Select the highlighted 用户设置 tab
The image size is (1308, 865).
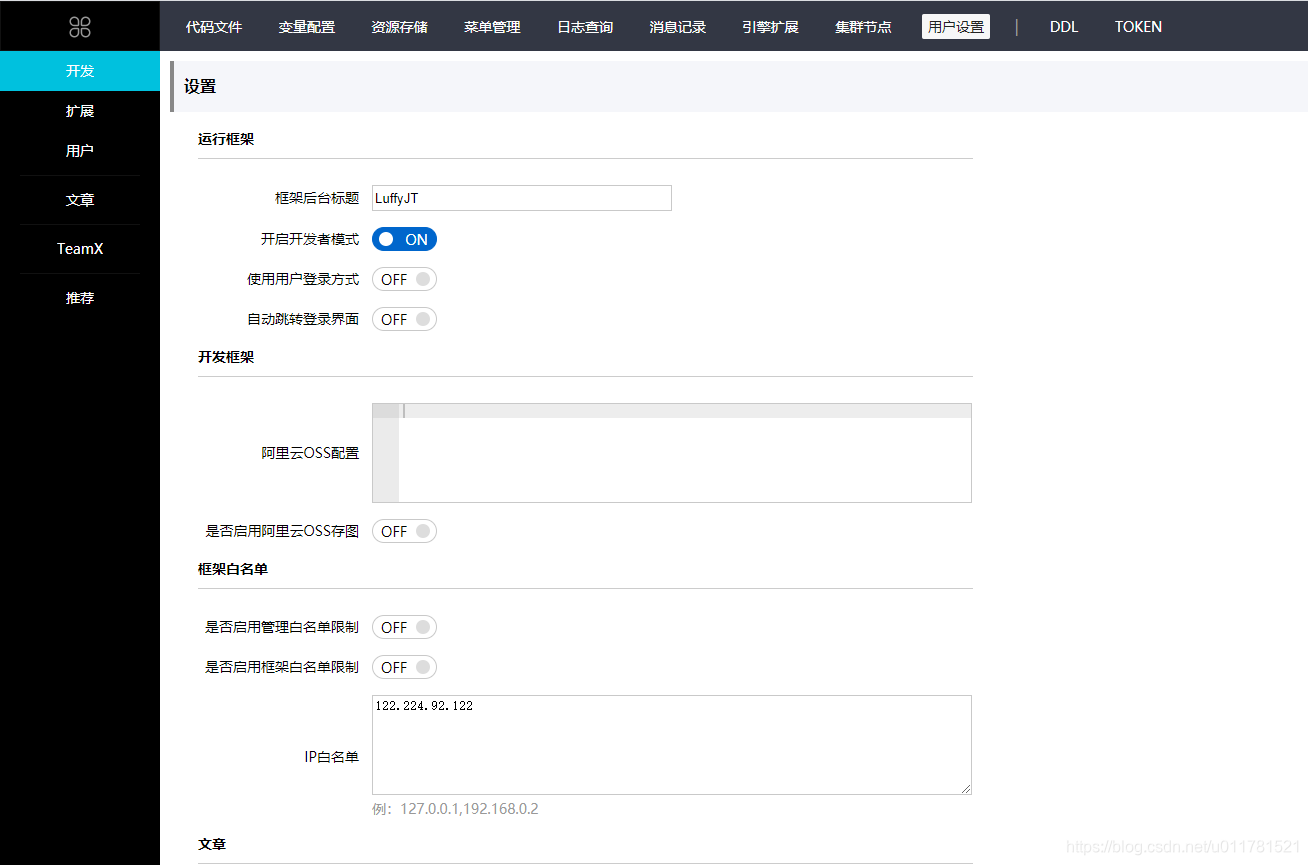[x=955, y=26]
